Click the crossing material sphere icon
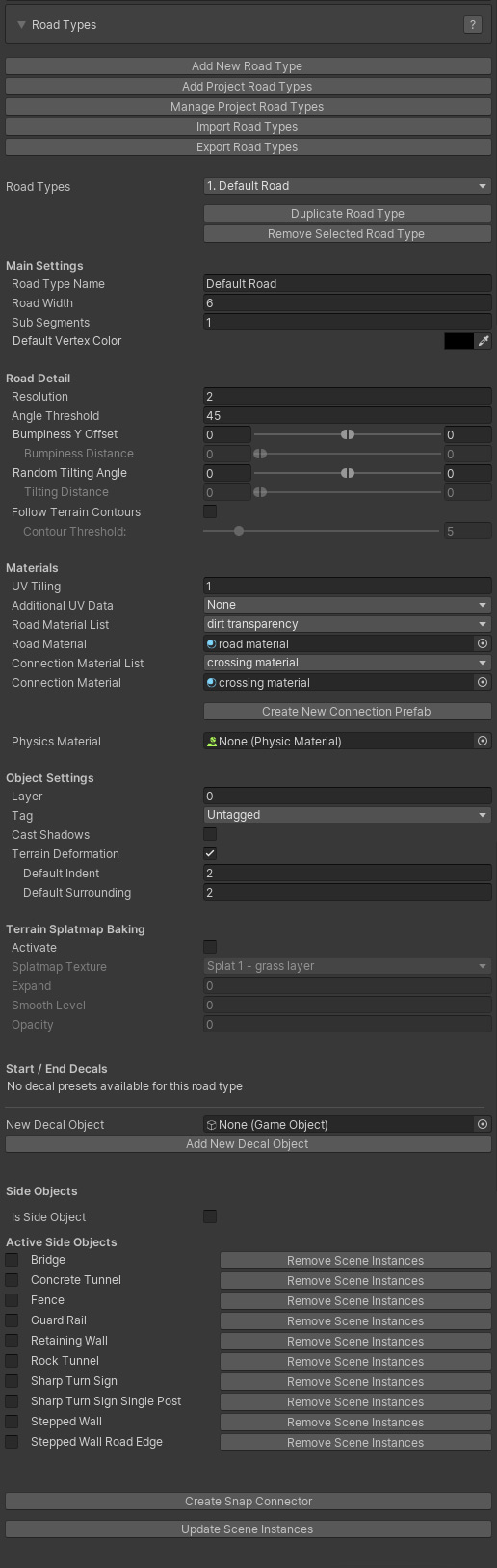This screenshot has height=1568, width=497. coord(211,682)
